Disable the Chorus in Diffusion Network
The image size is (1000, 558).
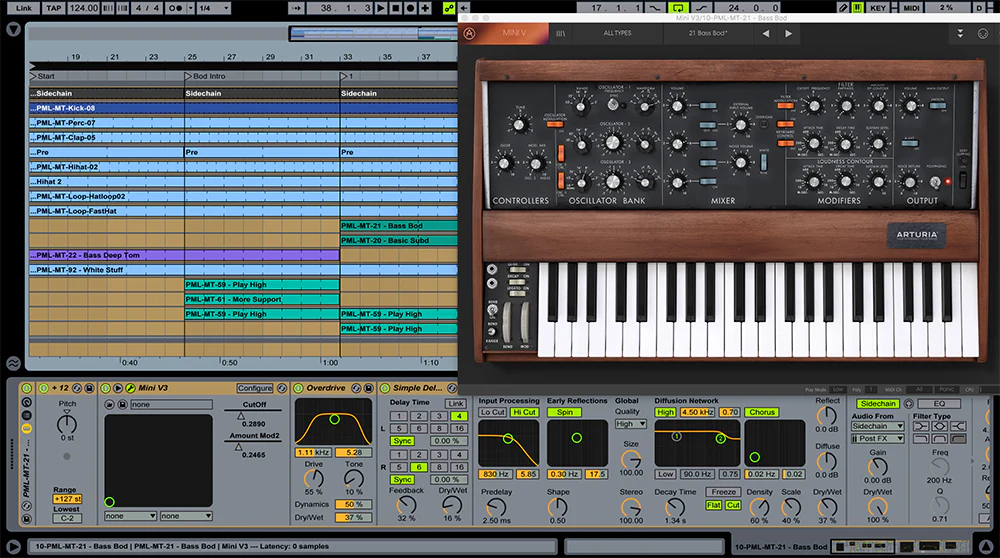761,412
